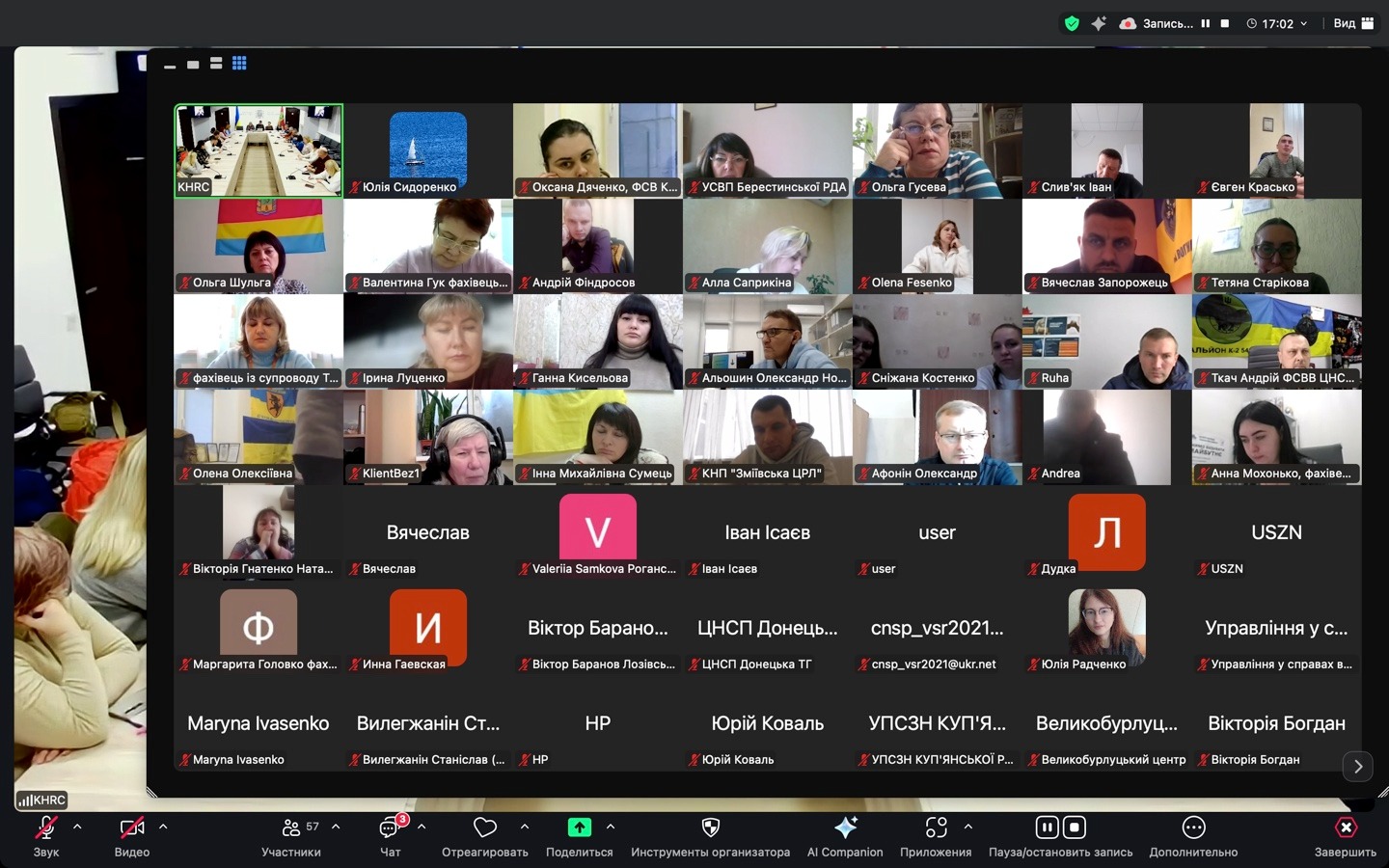Go to next page of participant tiles
The width and height of the screenshot is (1389, 868).
(1357, 766)
